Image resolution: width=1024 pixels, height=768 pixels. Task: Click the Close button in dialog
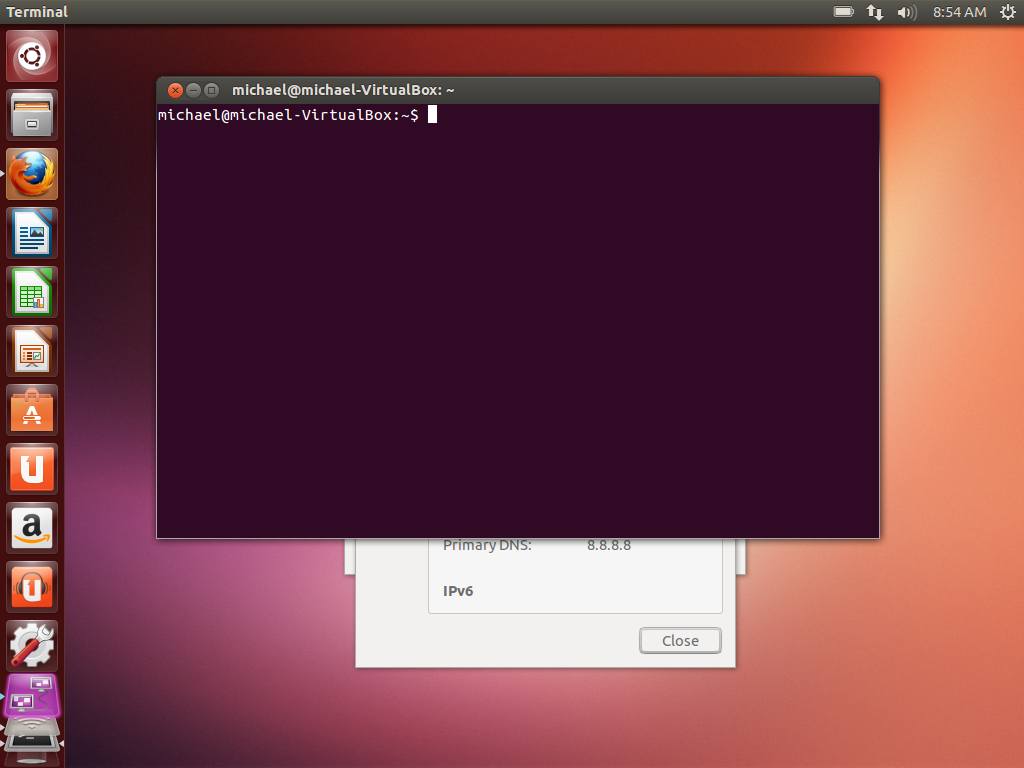click(x=680, y=641)
